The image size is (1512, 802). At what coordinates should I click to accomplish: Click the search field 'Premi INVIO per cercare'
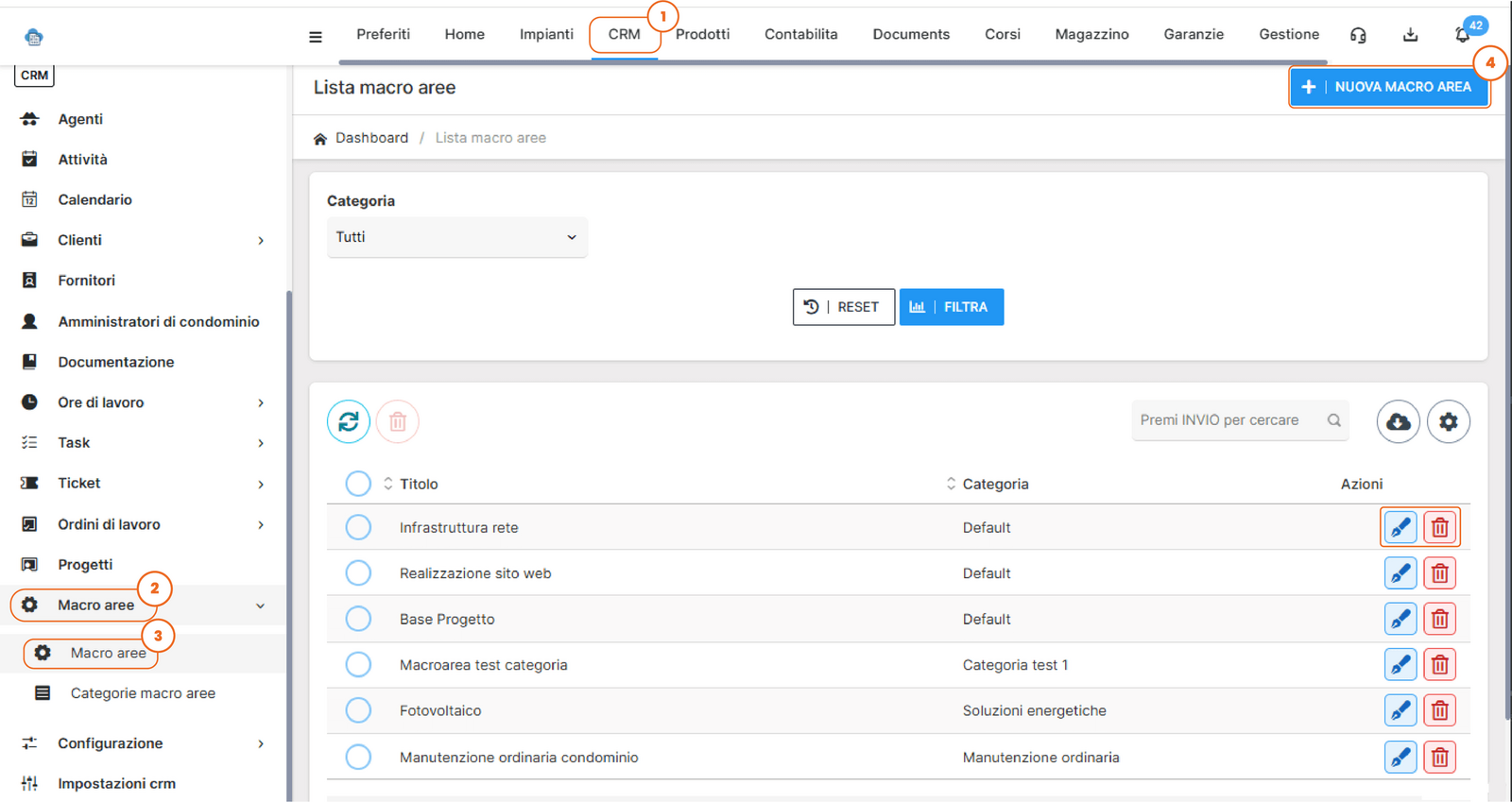point(1228,420)
